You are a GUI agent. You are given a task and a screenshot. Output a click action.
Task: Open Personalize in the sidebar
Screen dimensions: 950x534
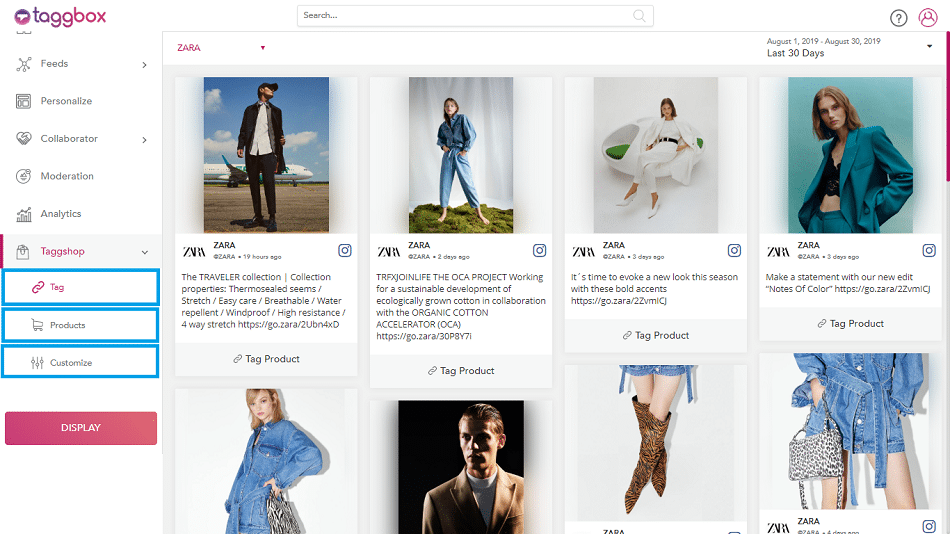point(66,101)
